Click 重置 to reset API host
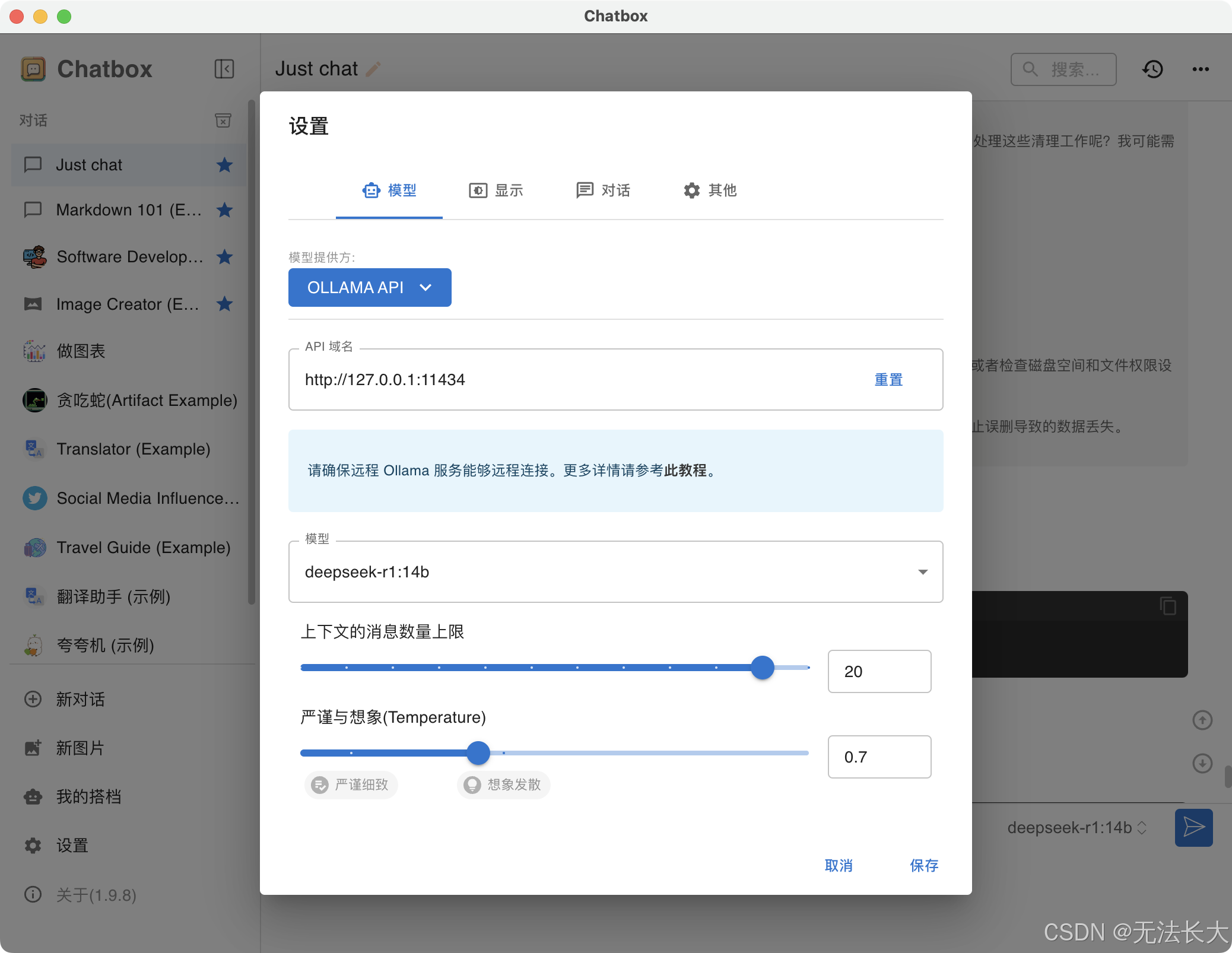This screenshot has width=1232, height=953. pos(888,380)
